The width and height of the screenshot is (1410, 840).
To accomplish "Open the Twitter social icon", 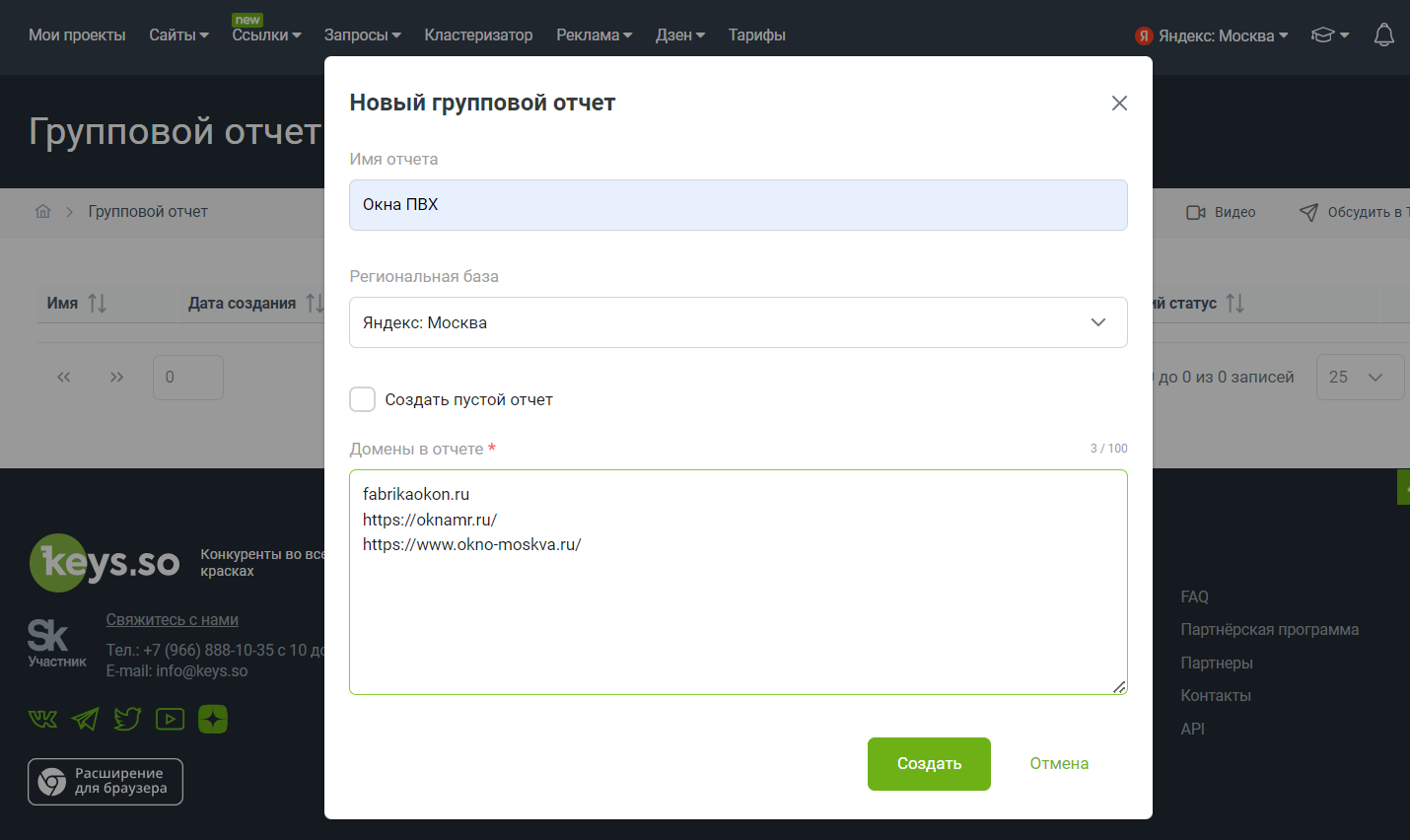I will (x=128, y=720).
